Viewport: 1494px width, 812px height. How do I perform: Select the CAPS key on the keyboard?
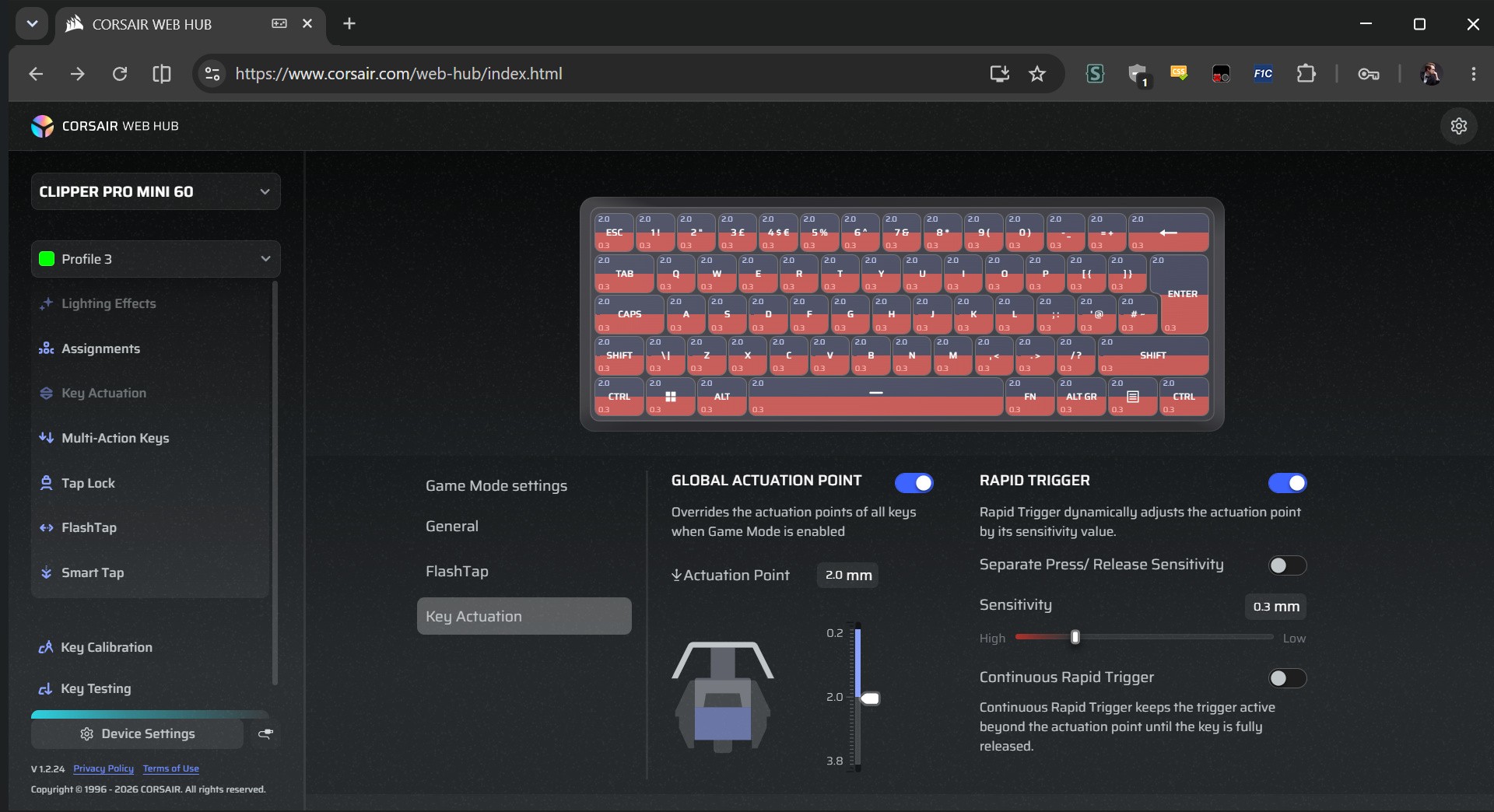[x=629, y=314]
